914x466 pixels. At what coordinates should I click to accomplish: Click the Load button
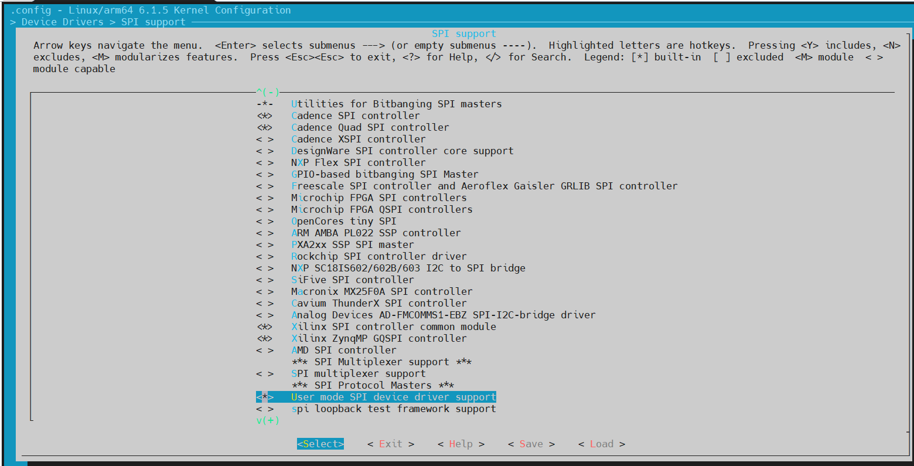coord(601,444)
